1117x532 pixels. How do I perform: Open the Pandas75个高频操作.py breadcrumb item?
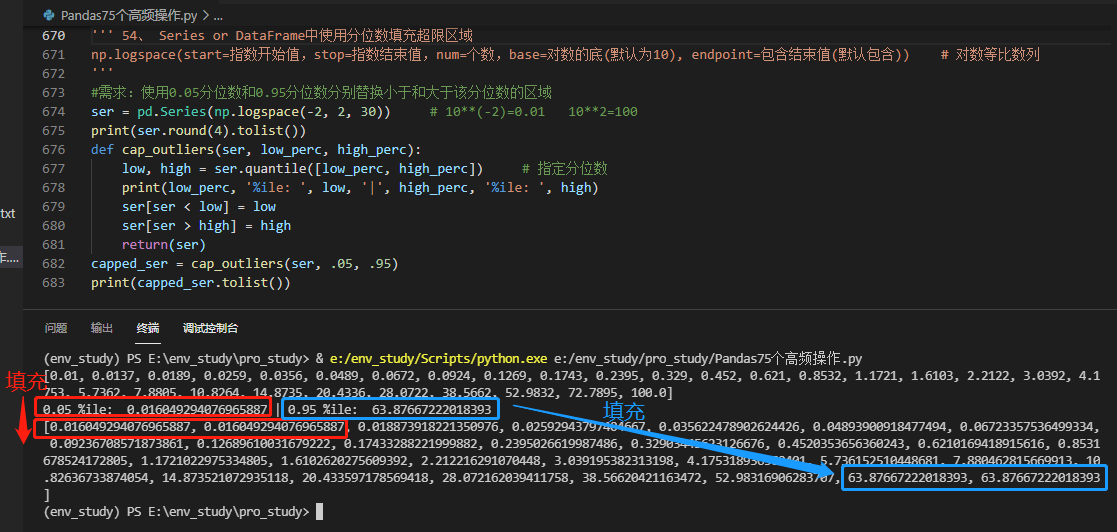point(130,15)
